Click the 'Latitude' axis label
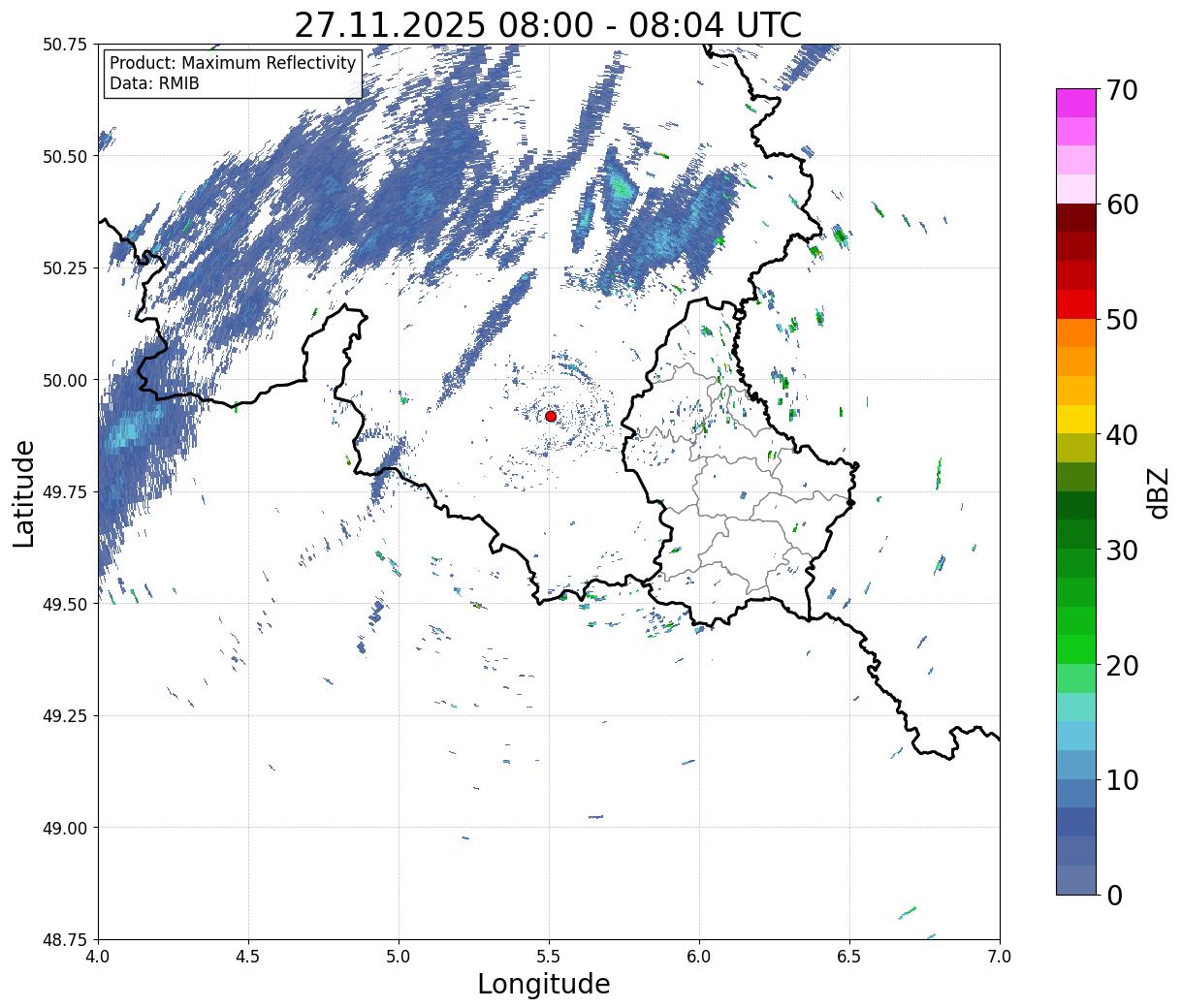Screen dimensions: 1182x1008 24,493
